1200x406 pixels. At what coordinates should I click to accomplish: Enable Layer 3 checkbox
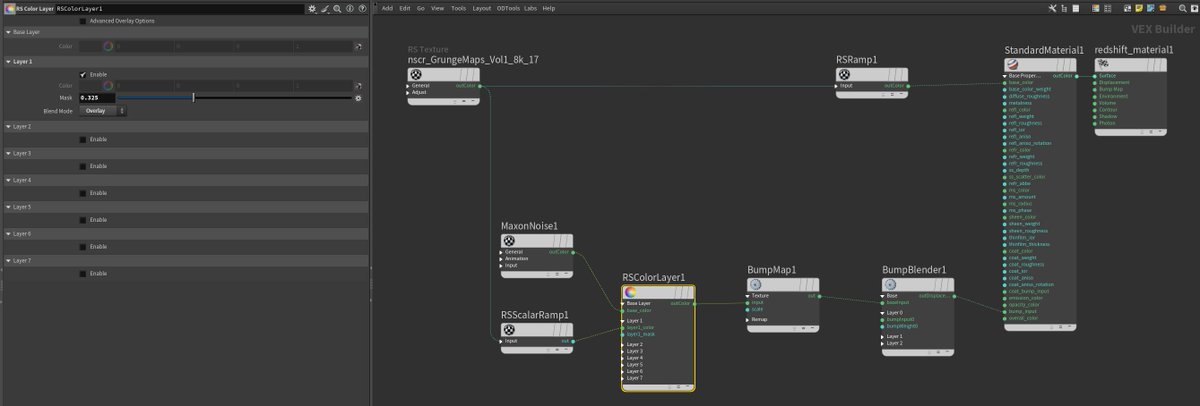[83, 166]
